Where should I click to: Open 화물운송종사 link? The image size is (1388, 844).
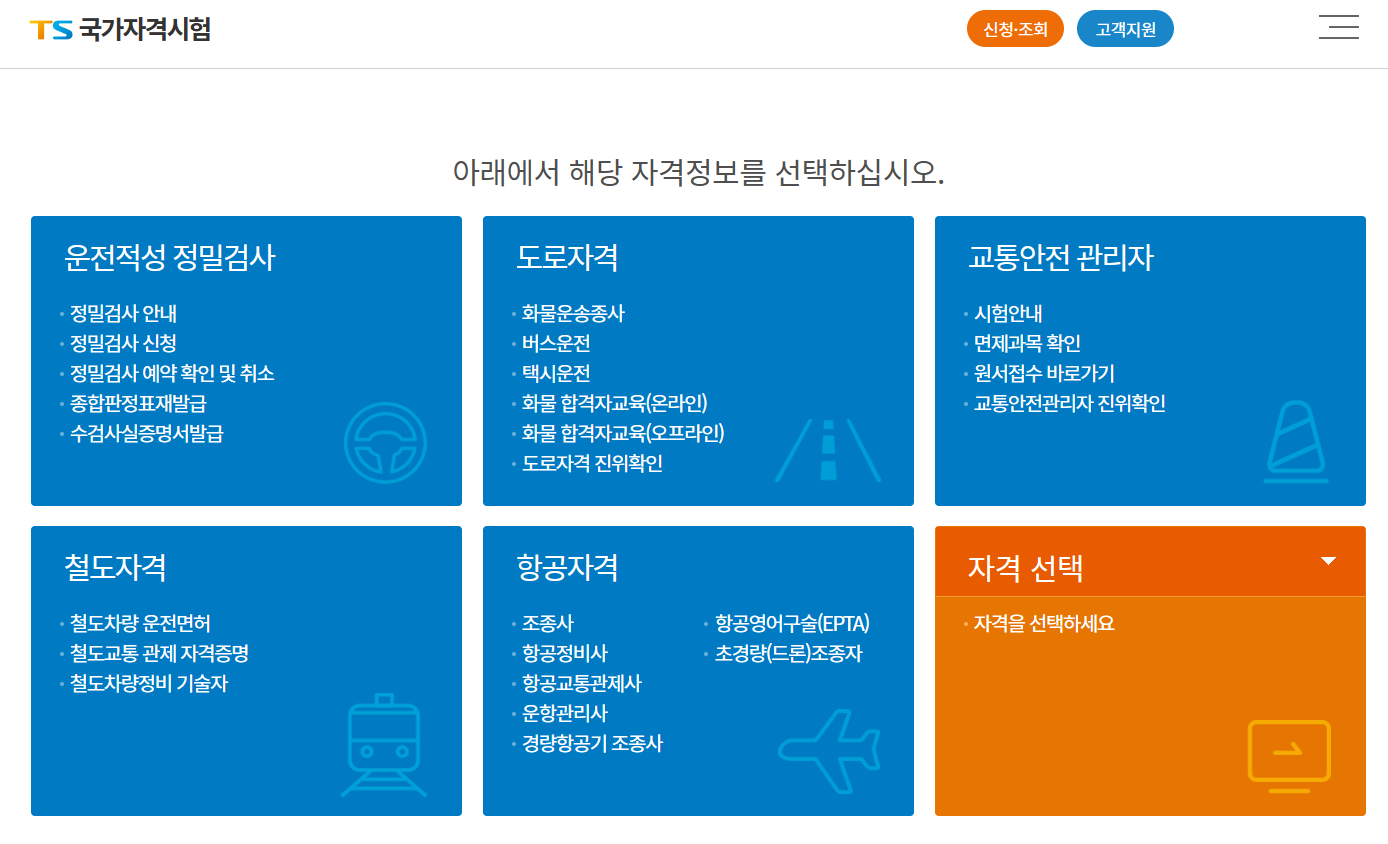point(573,314)
